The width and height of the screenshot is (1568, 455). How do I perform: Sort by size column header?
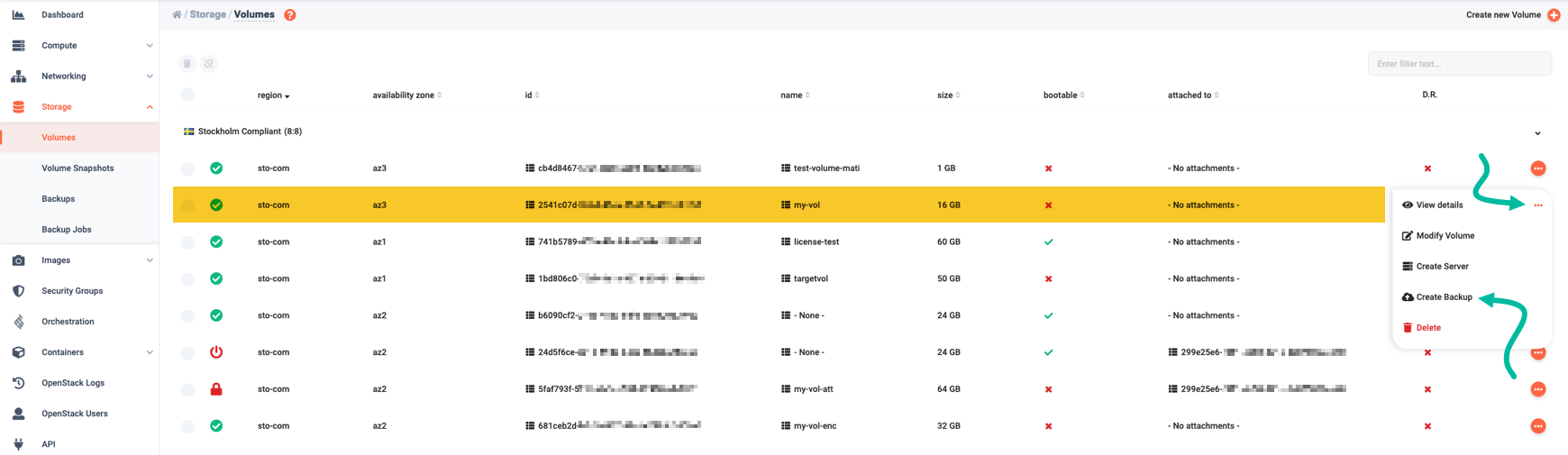[948, 96]
